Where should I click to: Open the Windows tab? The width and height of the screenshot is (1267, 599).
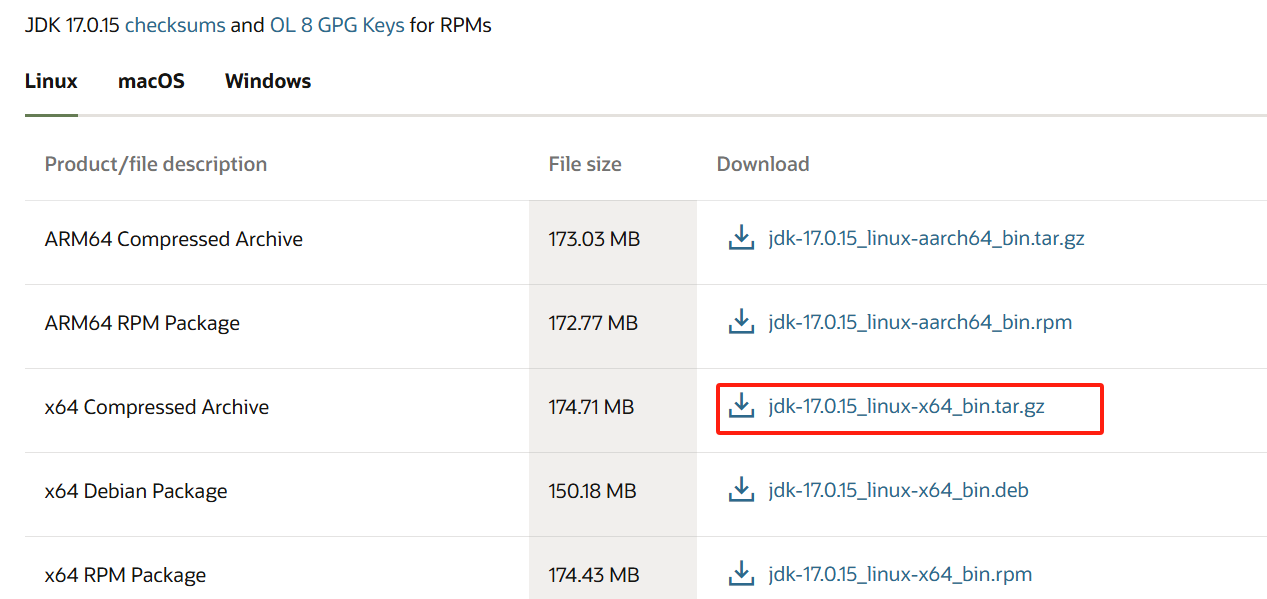click(268, 81)
